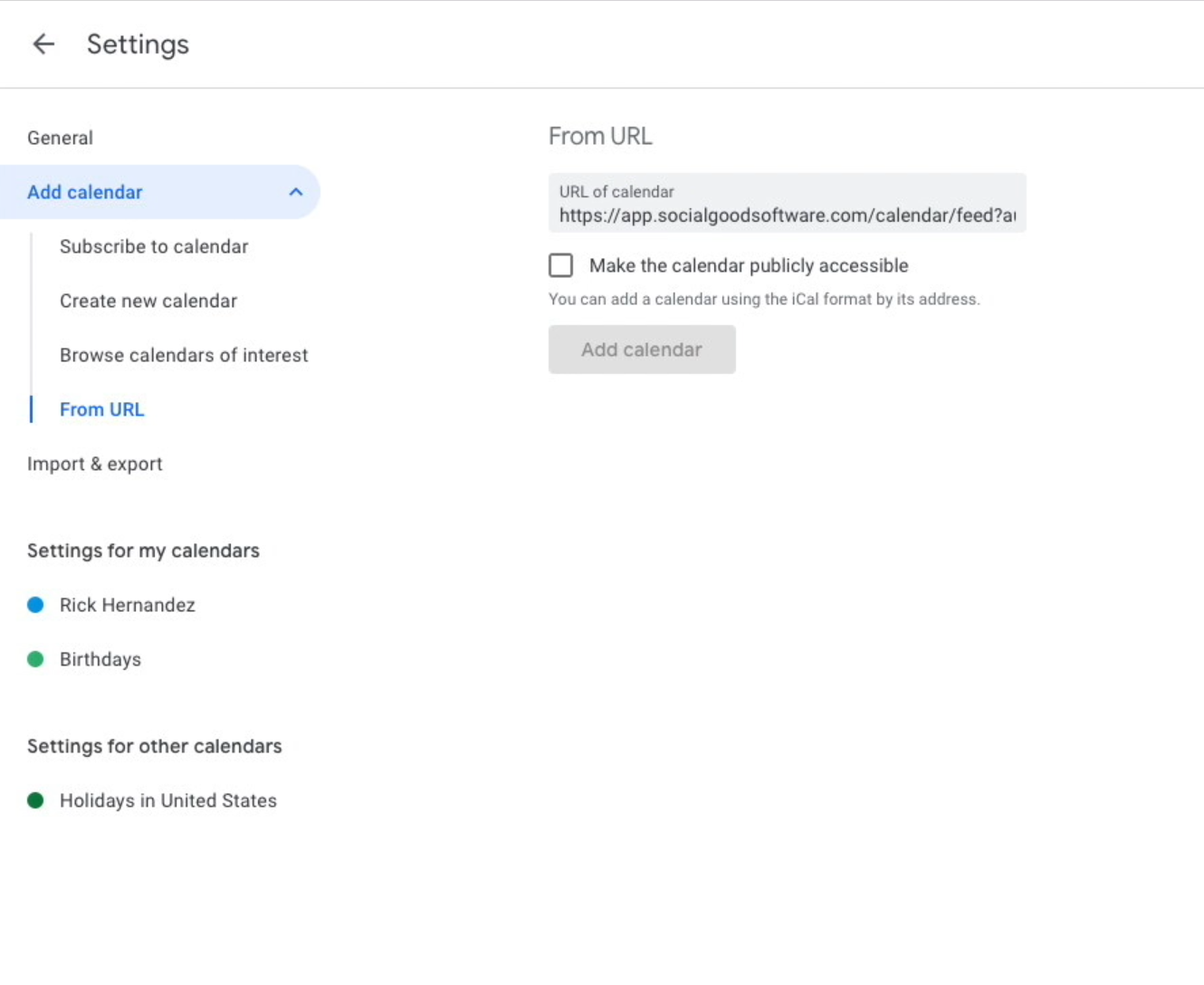
Task: Click the Add calendar button
Action: tap(642, 349)
